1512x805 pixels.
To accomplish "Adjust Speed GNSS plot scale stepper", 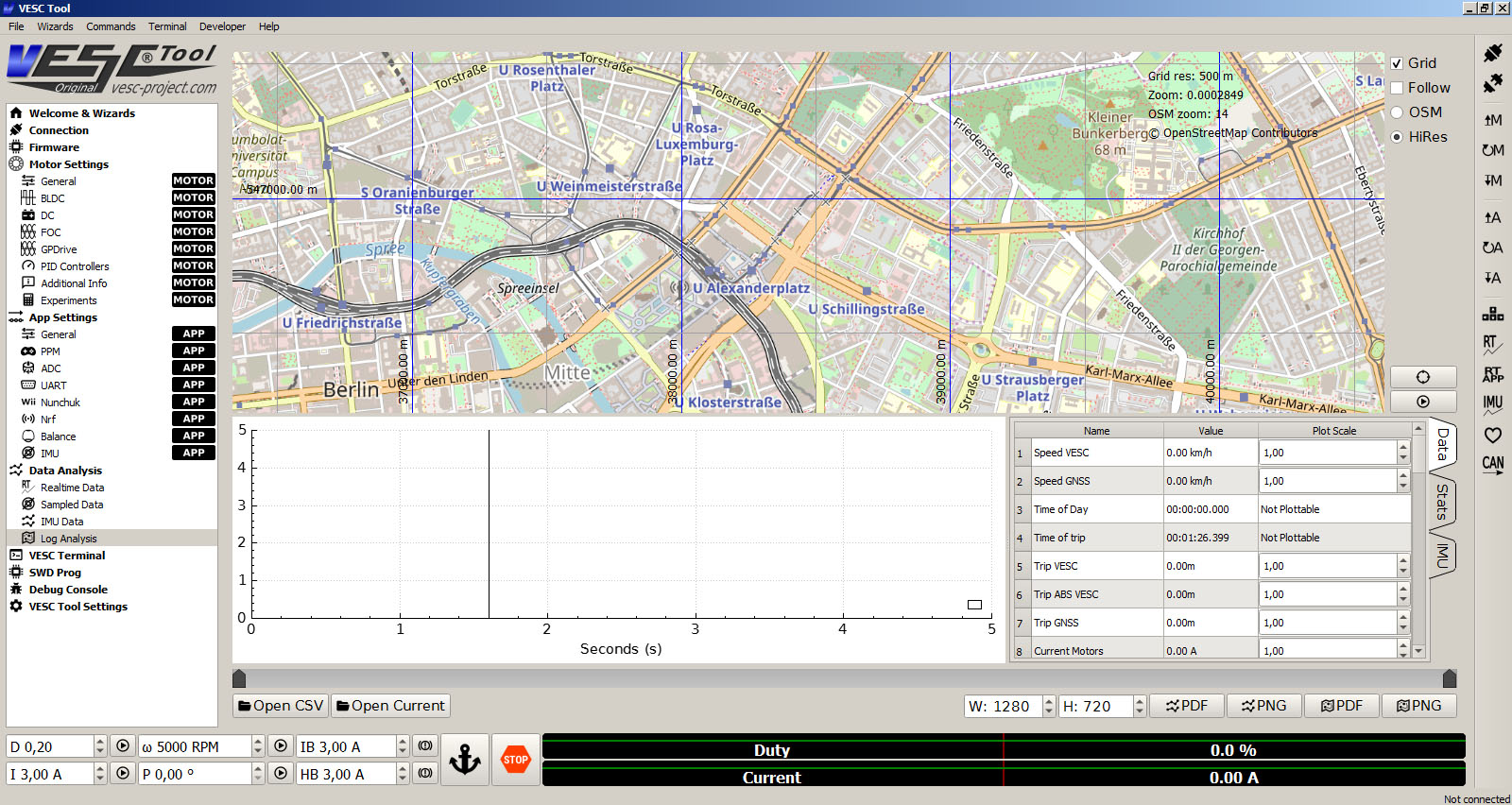I will pyautogui.click(x=1403, y=481).
